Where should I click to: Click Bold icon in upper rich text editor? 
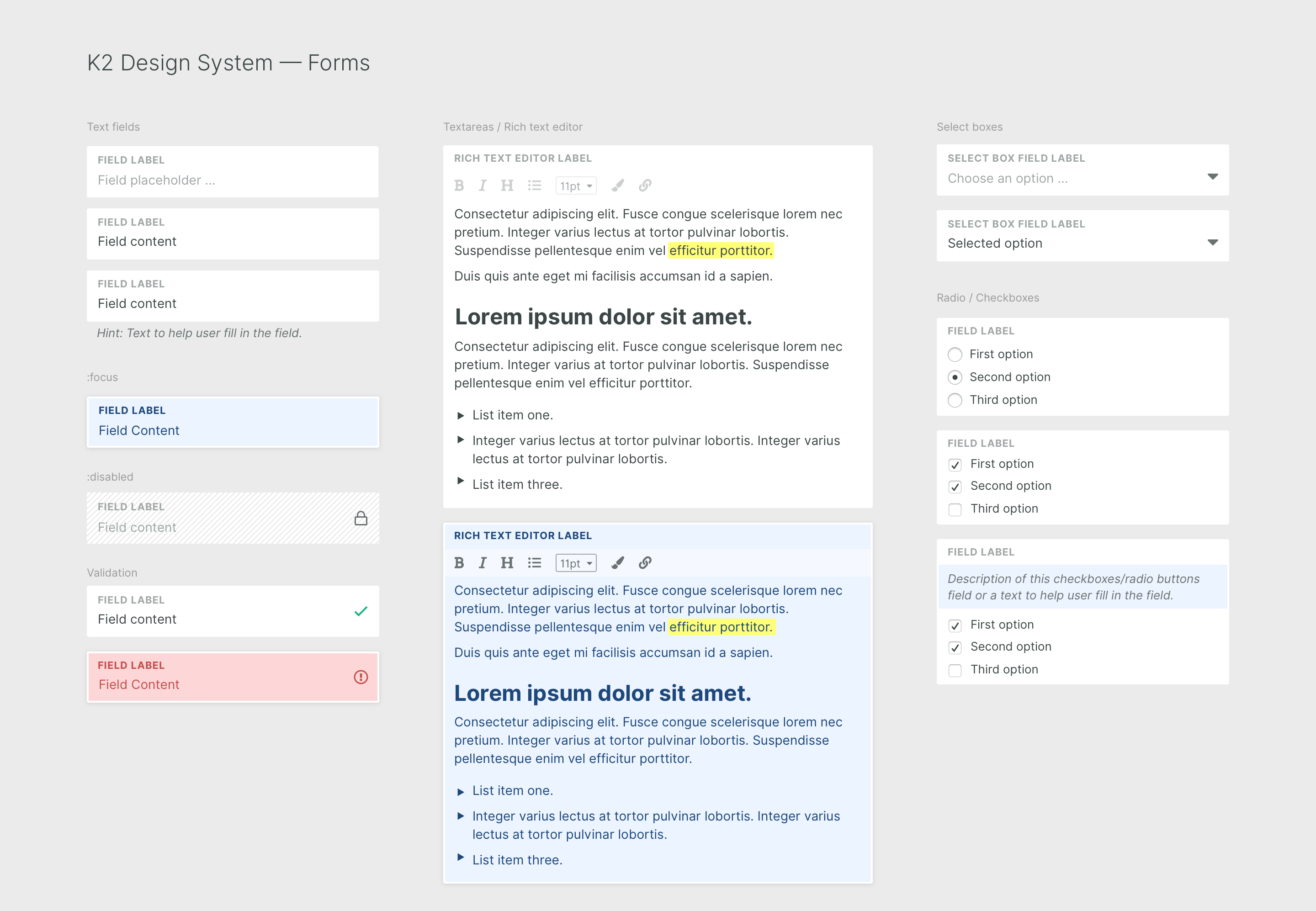pyautogui.click(x=459, y=185)
